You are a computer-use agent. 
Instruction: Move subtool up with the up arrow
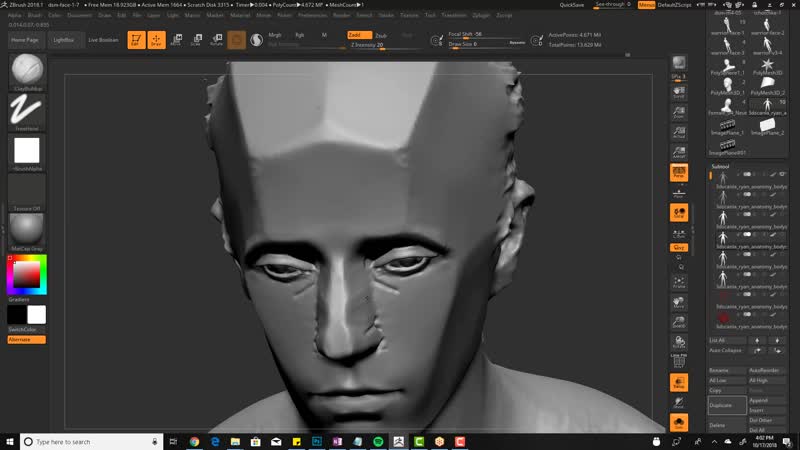[757, 340]
